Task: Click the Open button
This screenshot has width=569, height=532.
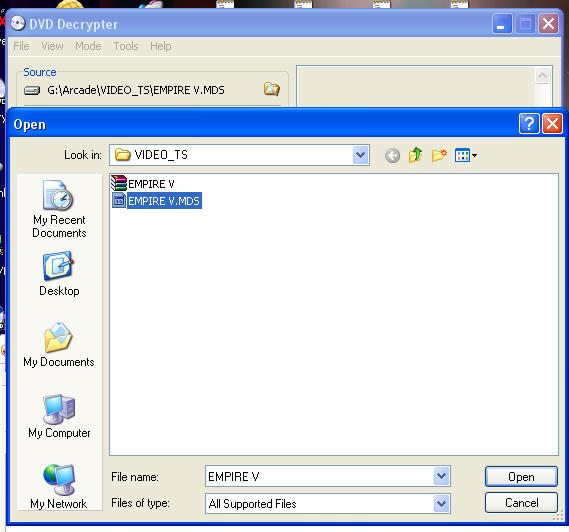Action: [521, 476]
